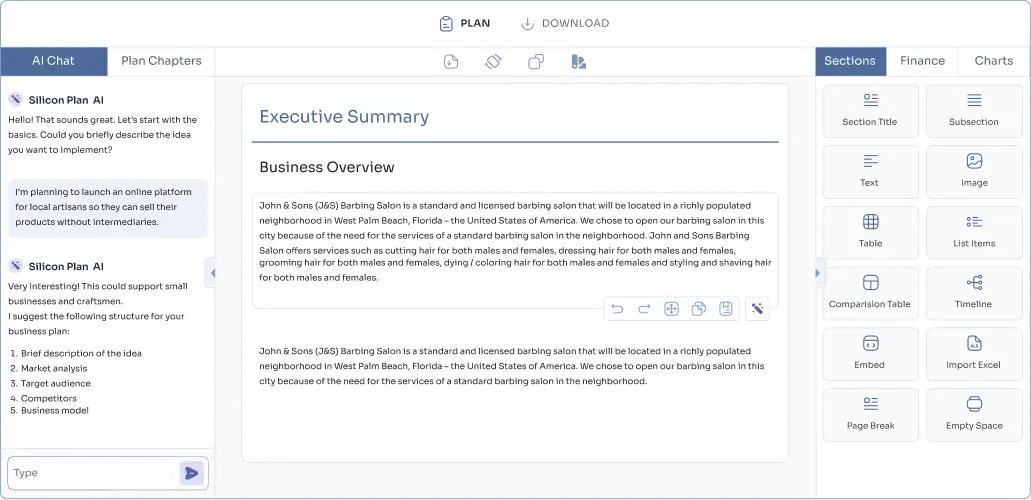Viewport: 1031px width, 500px height.
Task: Add a Section Title block
Action: point(871,111)
